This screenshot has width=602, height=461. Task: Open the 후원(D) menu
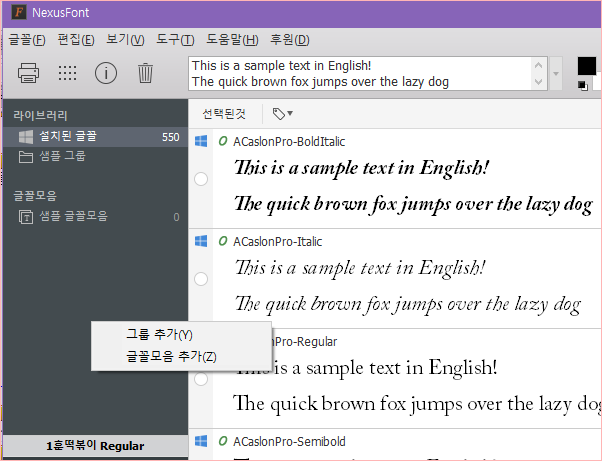289,40
